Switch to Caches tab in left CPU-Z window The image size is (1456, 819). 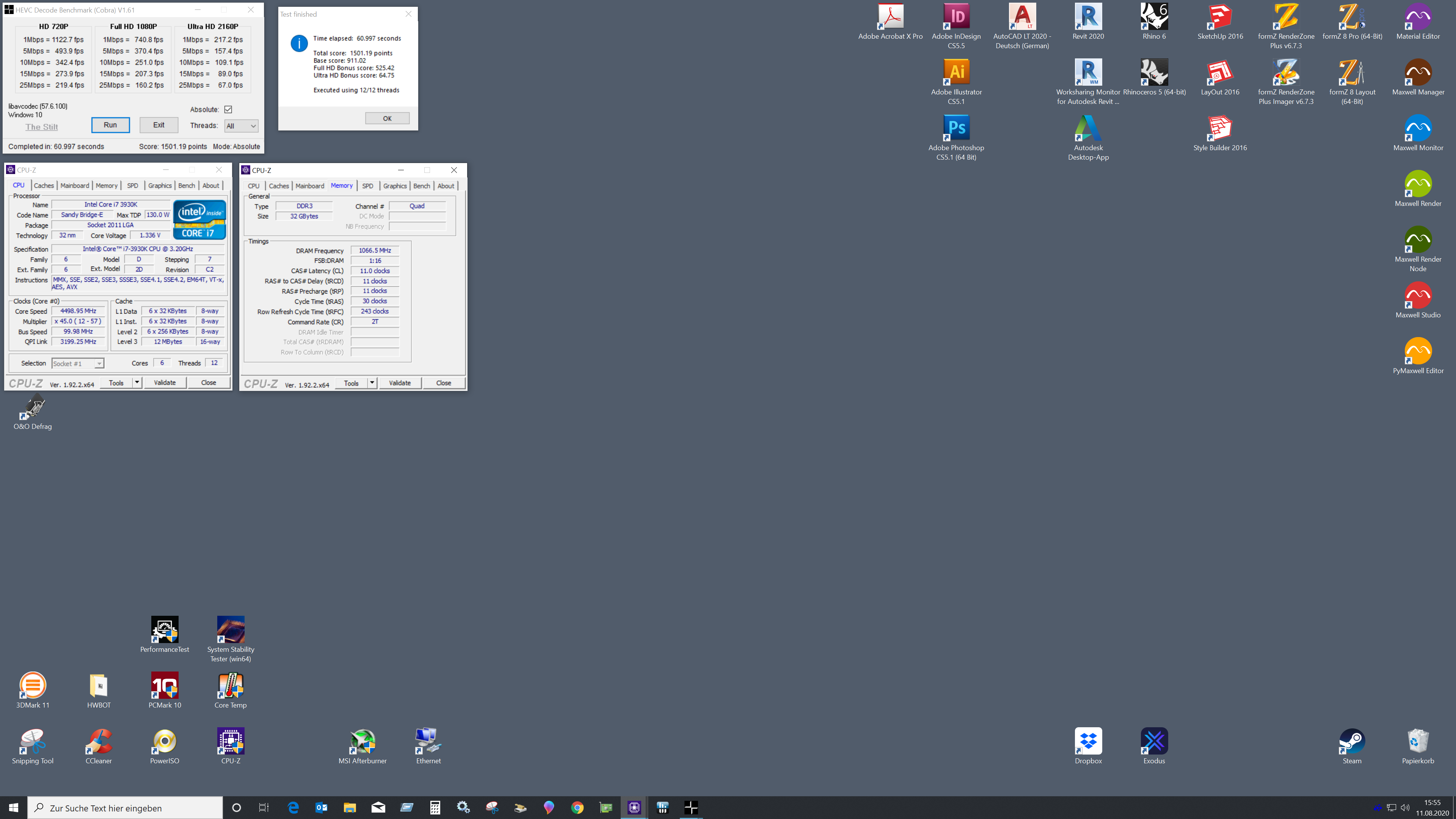[44, 185]
